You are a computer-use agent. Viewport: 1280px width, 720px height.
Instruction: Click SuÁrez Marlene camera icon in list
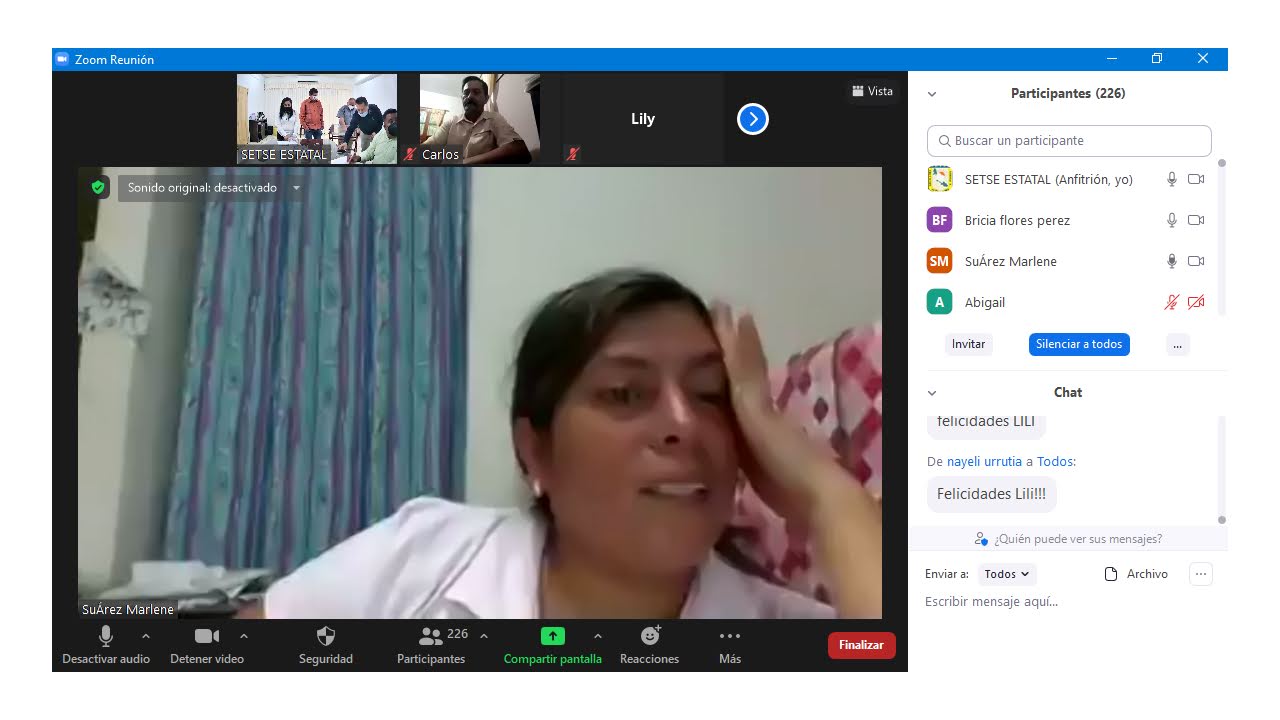1196,261
